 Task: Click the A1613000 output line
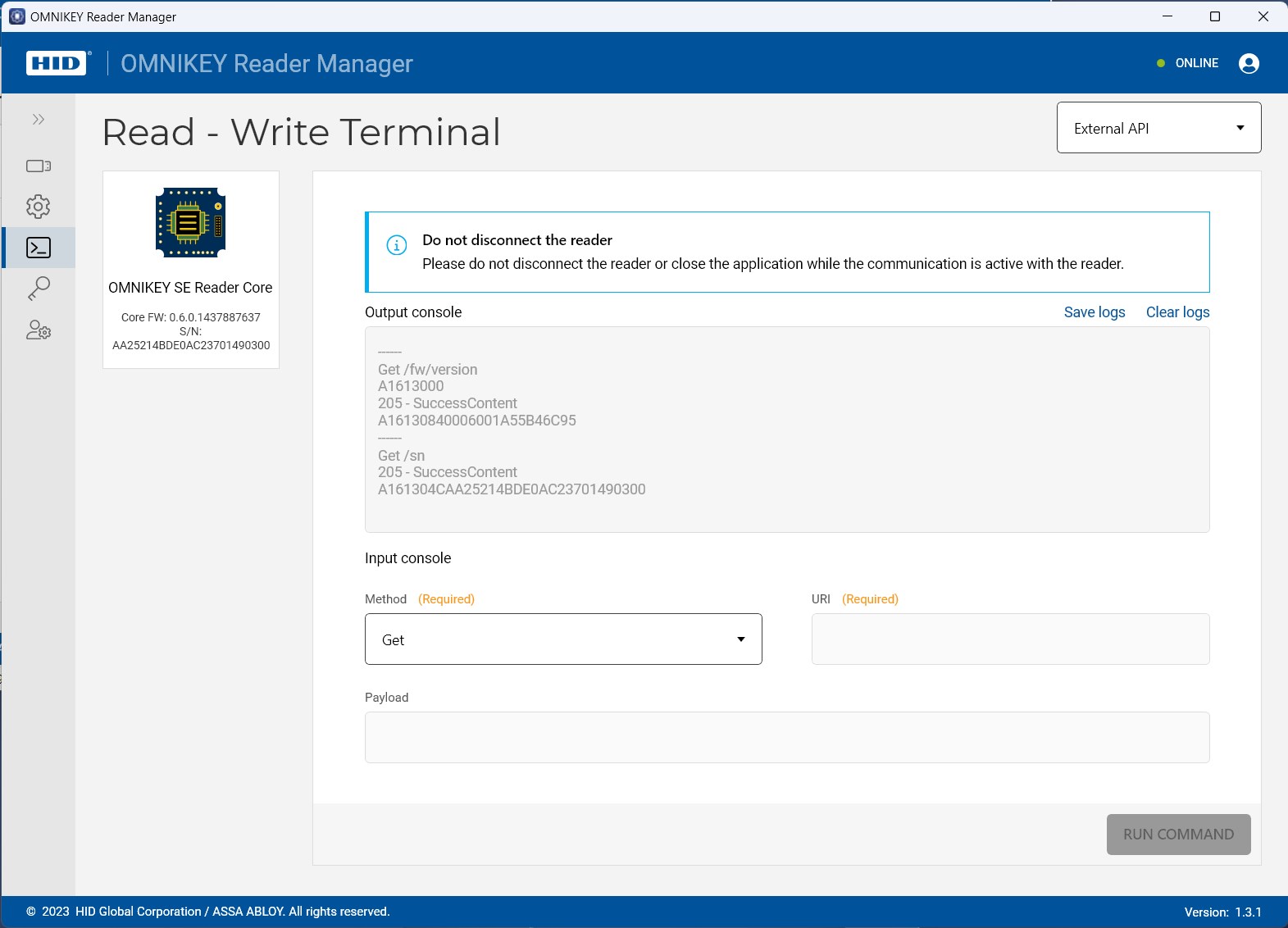click(411, 386)
